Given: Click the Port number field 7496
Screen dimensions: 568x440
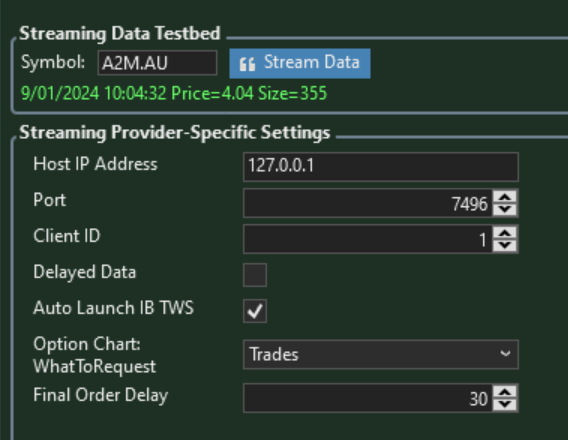Looking at the screenshot, I should pos(368,203).
